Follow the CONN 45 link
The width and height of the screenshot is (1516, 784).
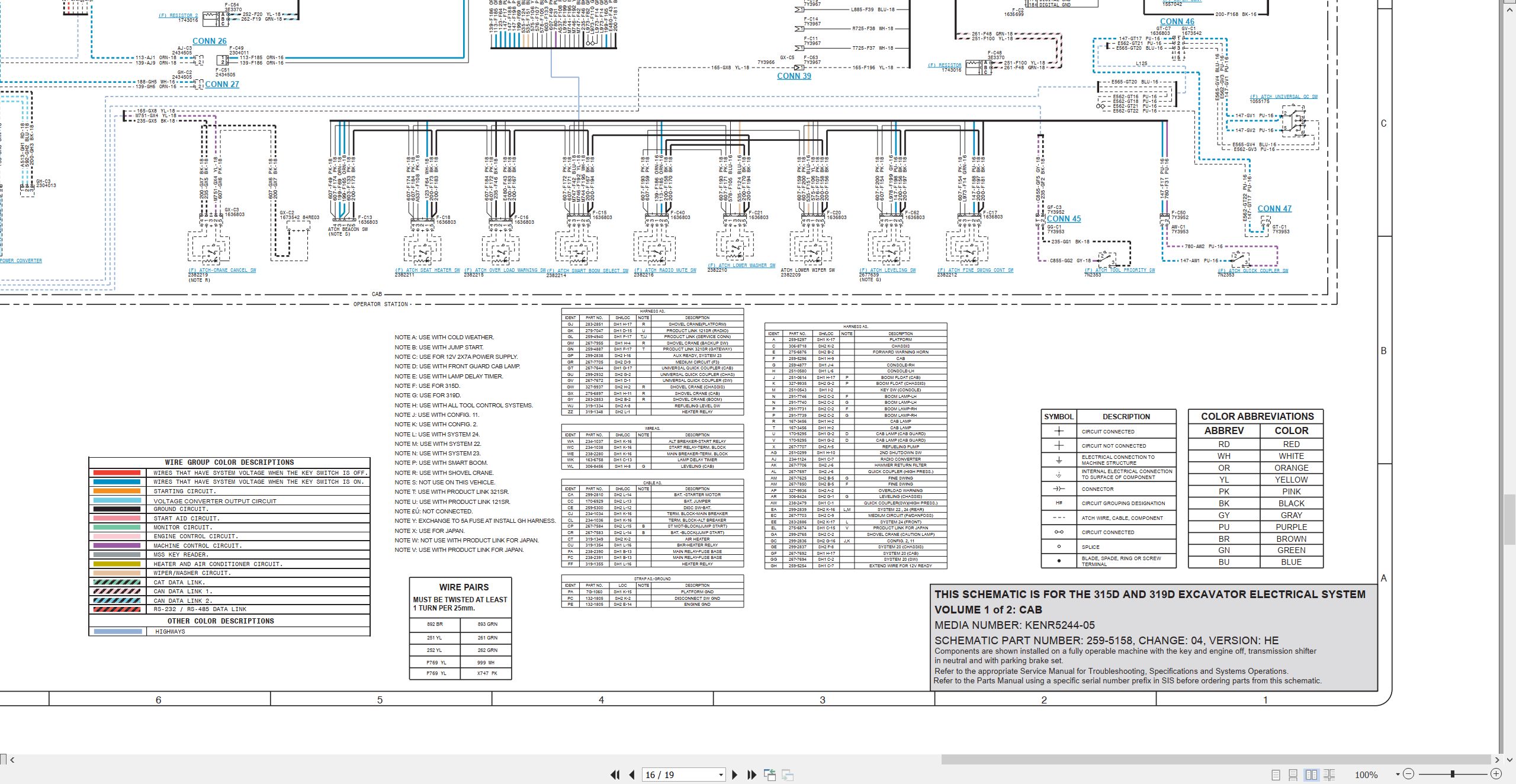click(1064, 219)
